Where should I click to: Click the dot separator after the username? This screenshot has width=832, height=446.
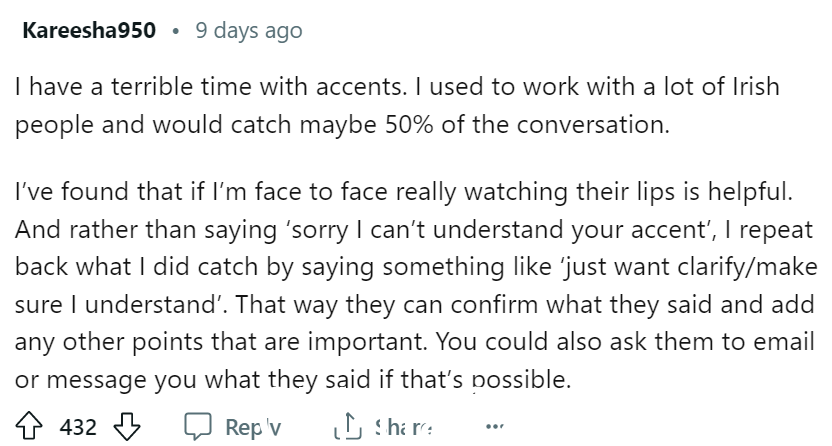point(176,31)
